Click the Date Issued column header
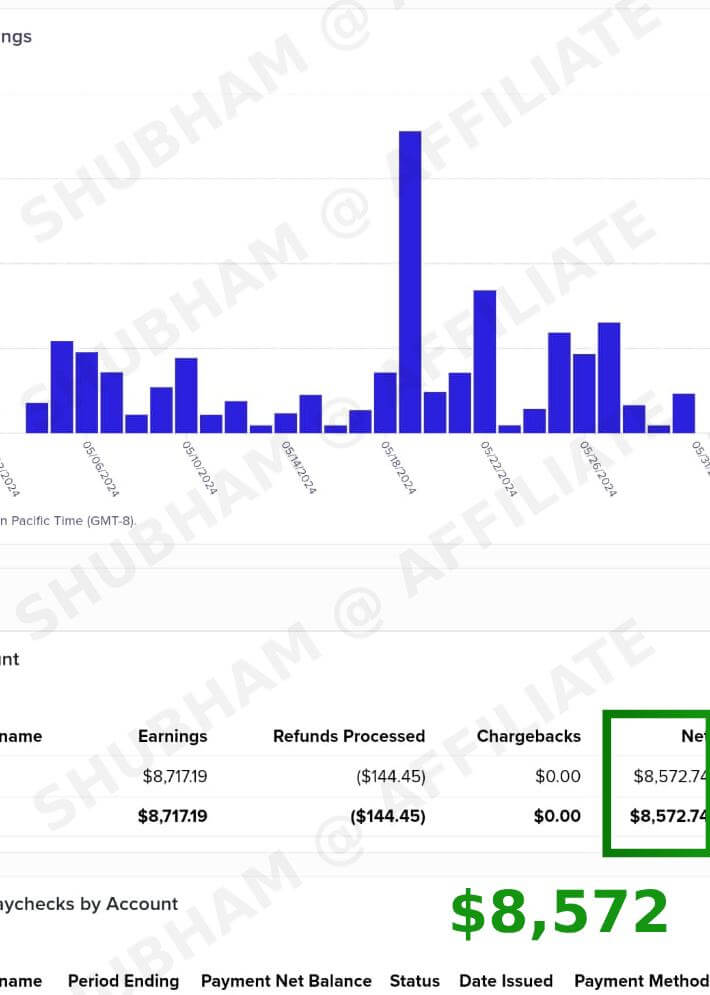 coord(506,981)
